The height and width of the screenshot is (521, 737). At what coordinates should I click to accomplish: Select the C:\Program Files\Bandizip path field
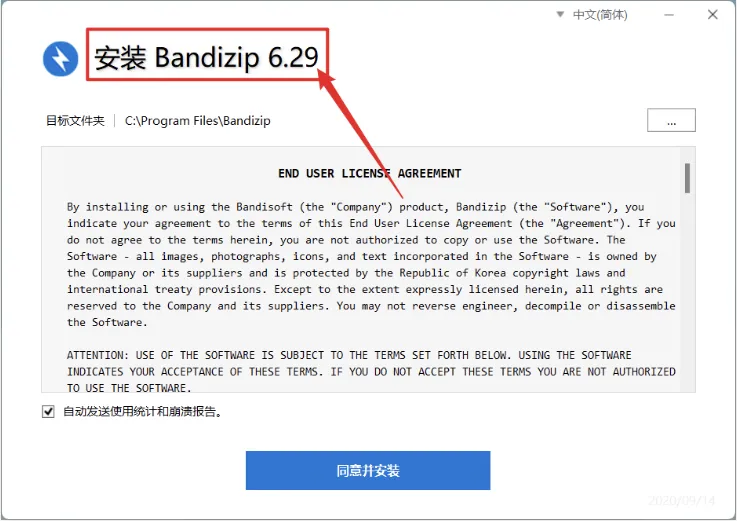197,121
